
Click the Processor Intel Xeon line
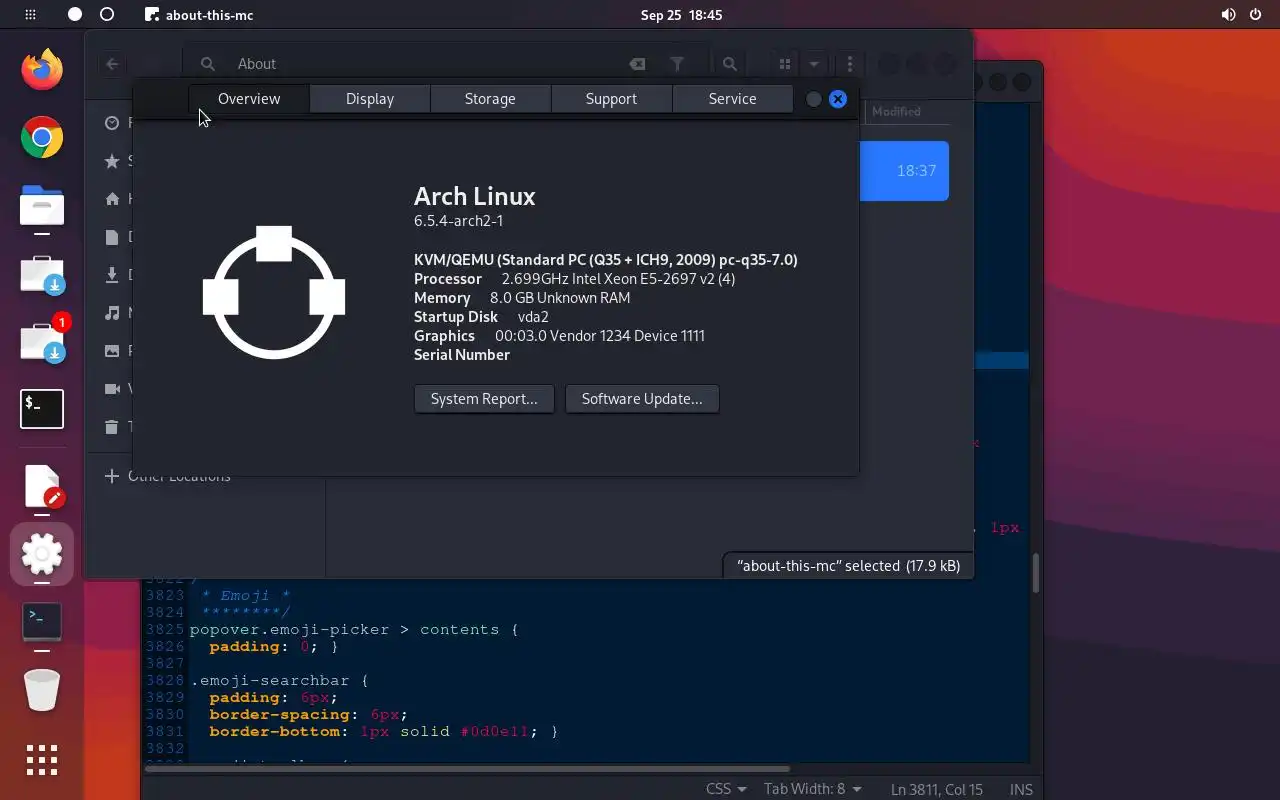tap(575, 279)
